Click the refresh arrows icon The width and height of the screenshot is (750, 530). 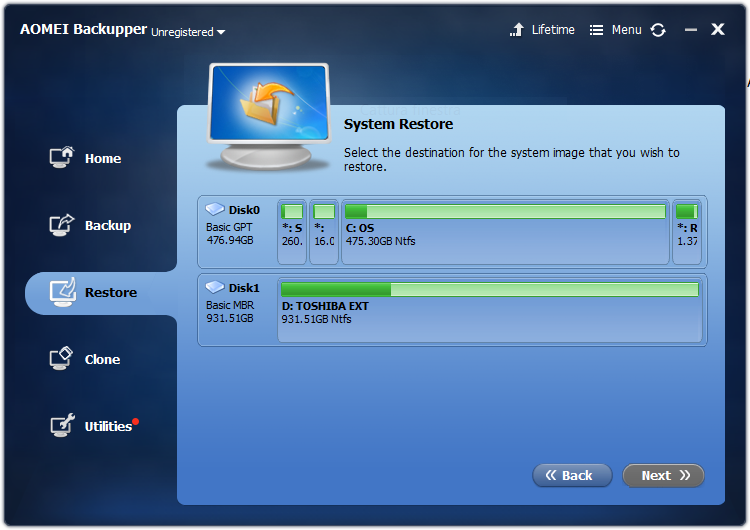click(x=658, y=30)
